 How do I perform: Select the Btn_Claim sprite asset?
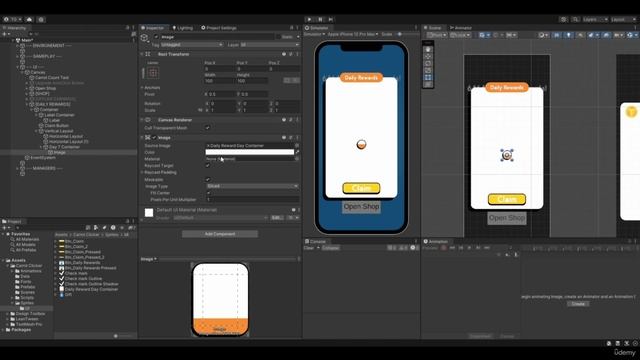point(74,241)
